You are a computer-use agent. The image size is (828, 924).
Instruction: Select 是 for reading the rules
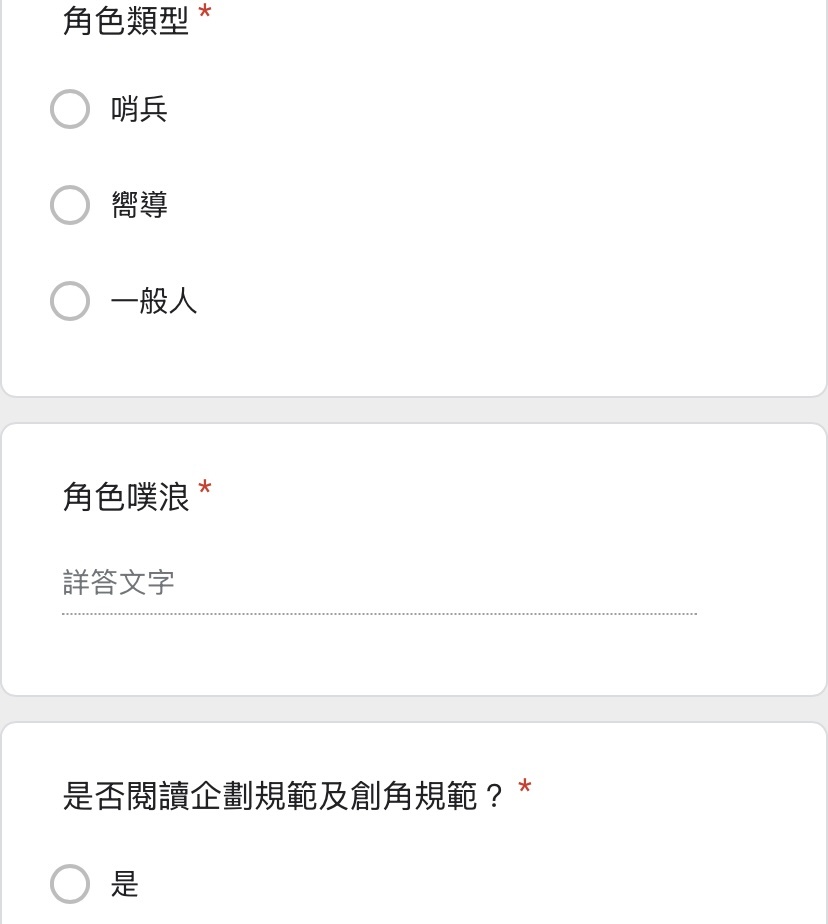(x=70, y=884)
